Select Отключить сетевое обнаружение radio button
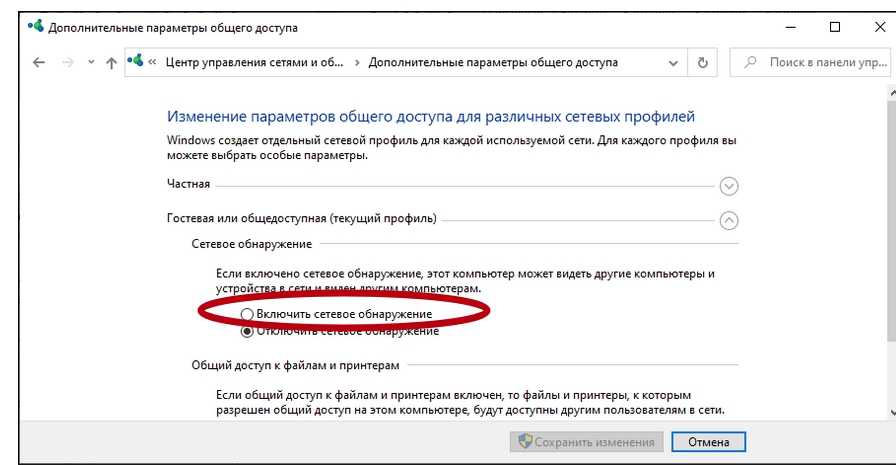This screenshot has height=465, width=896. click(247, 331)
